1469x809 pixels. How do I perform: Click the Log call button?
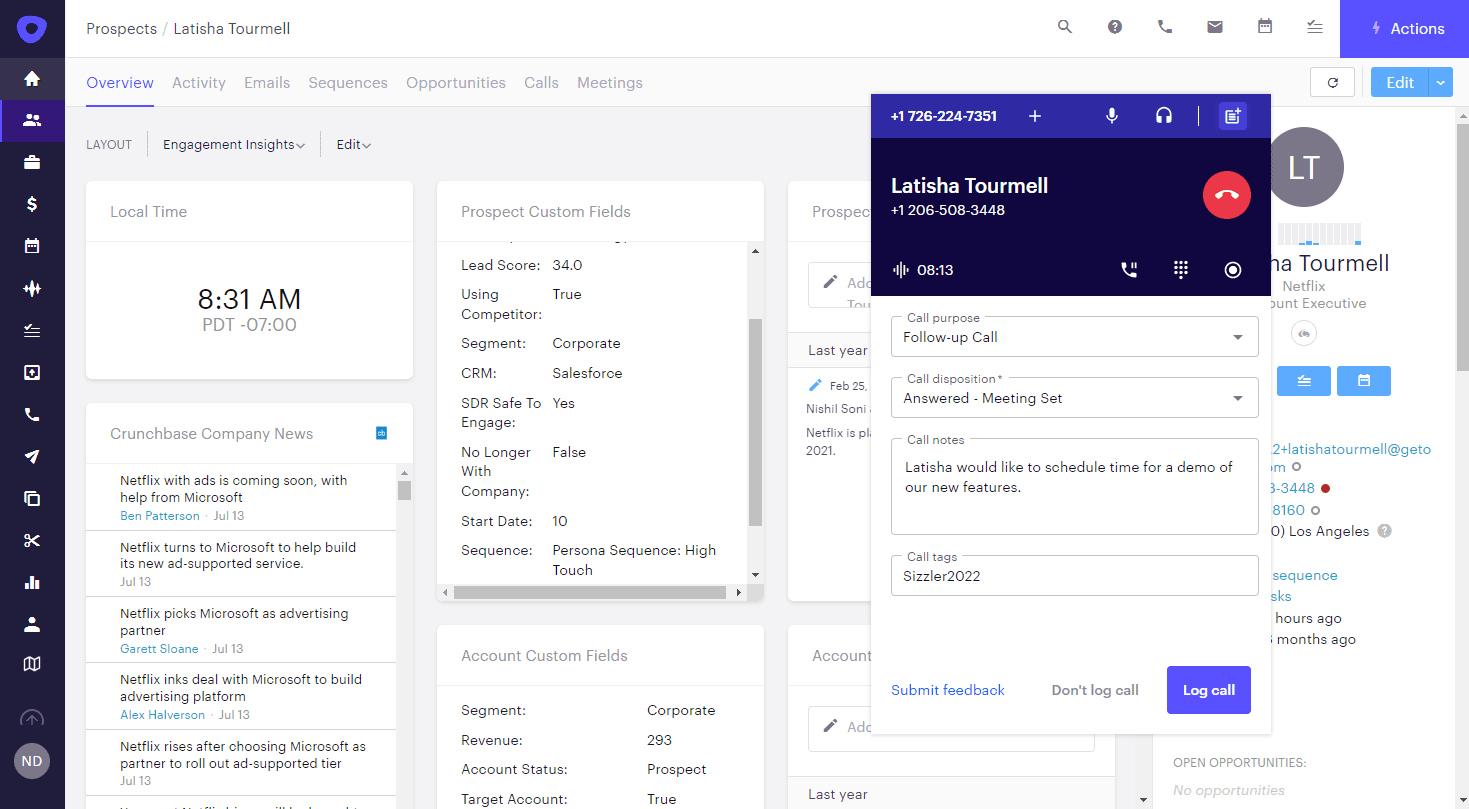(1208, 690)
